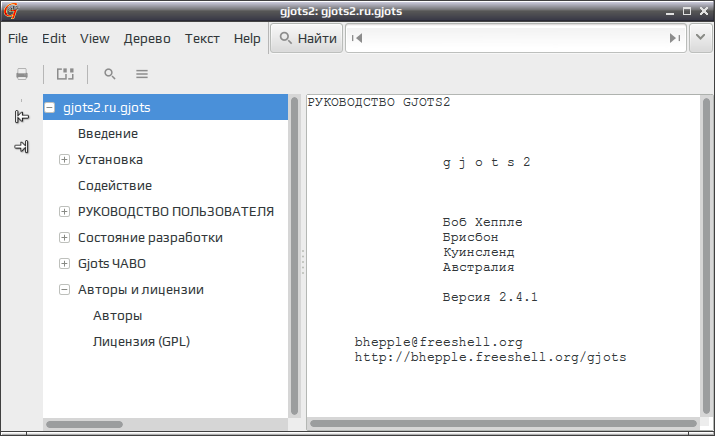
Task: Click the print toolbar icon
Action: pyautogui.click(x=21, y=74)
